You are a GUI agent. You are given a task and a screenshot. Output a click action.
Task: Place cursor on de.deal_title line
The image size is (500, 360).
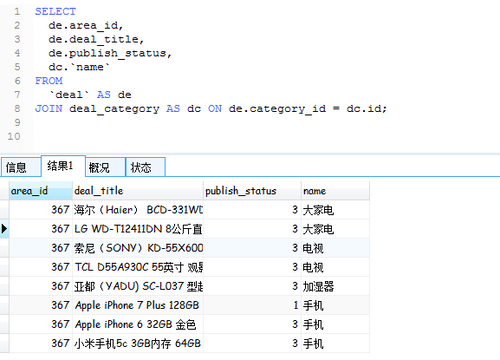(x=96, y=39)
